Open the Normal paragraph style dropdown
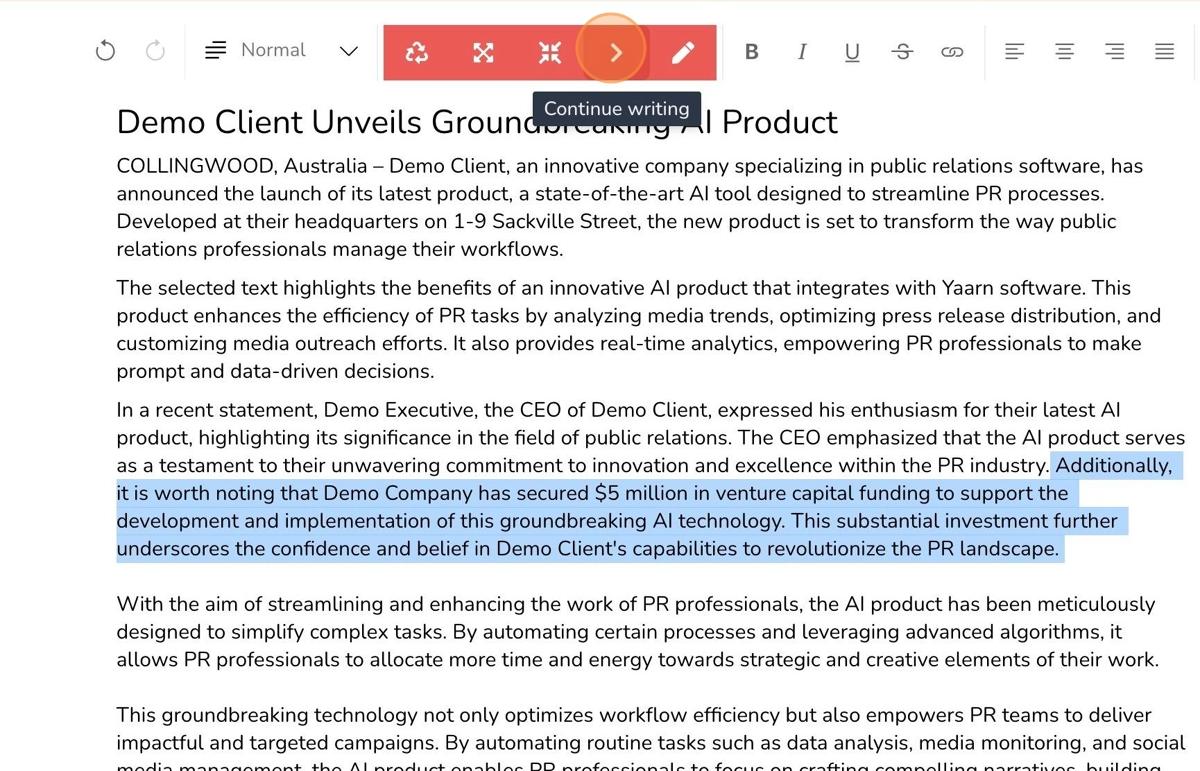The height and width of the screenshot is (771, 1200). 273,51
